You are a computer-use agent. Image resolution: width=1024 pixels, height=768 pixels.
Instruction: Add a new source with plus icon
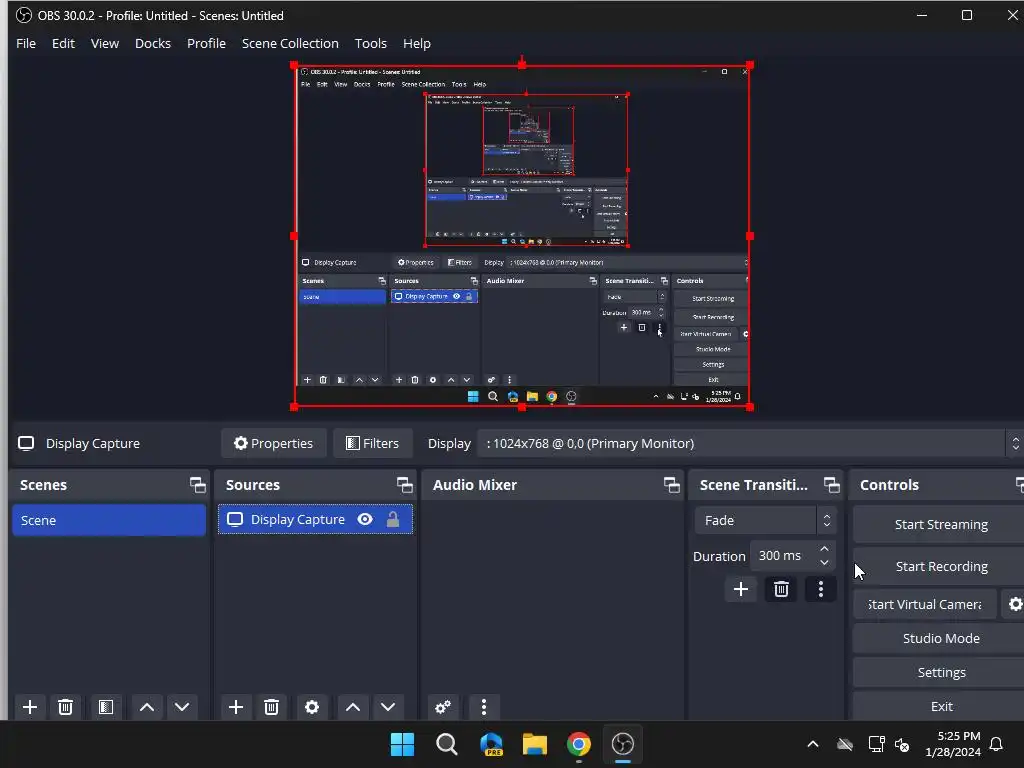[236, 707]
